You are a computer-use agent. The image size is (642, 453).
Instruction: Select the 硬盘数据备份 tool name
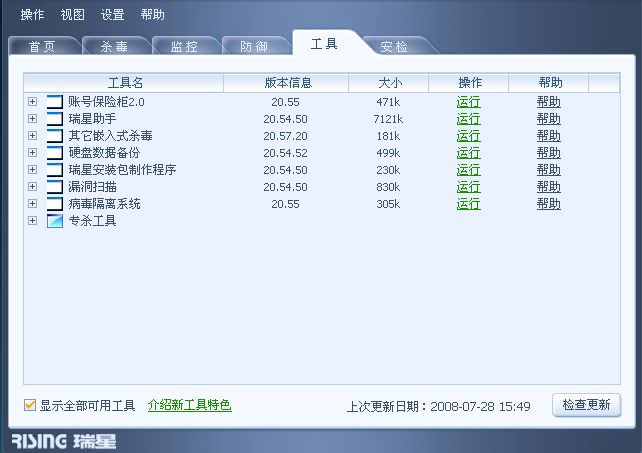coord(104,153)
